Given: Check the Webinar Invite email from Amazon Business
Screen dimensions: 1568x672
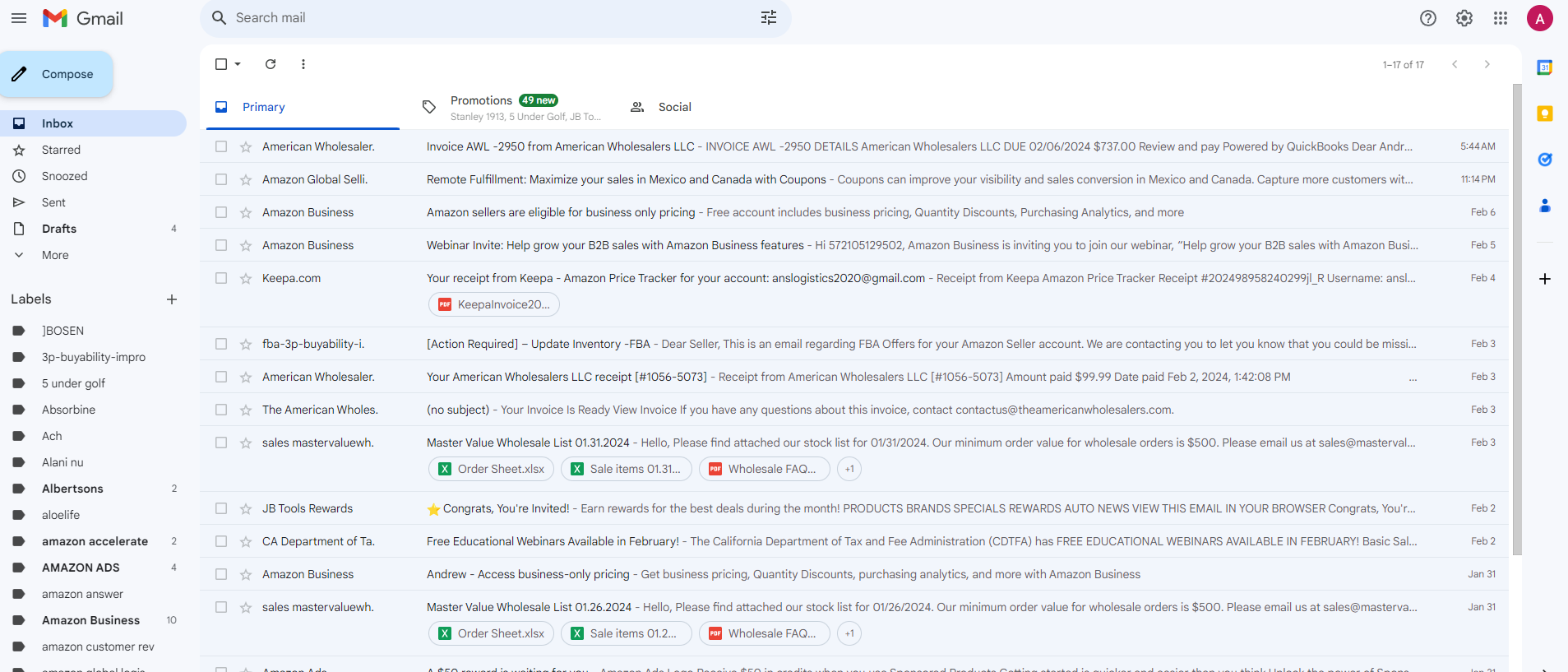Looking at the screenshot, I should (x=221, y=245).
